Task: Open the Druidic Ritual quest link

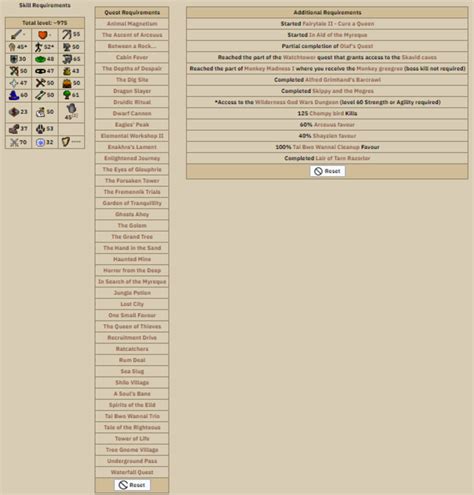Action: pos(132,102)
